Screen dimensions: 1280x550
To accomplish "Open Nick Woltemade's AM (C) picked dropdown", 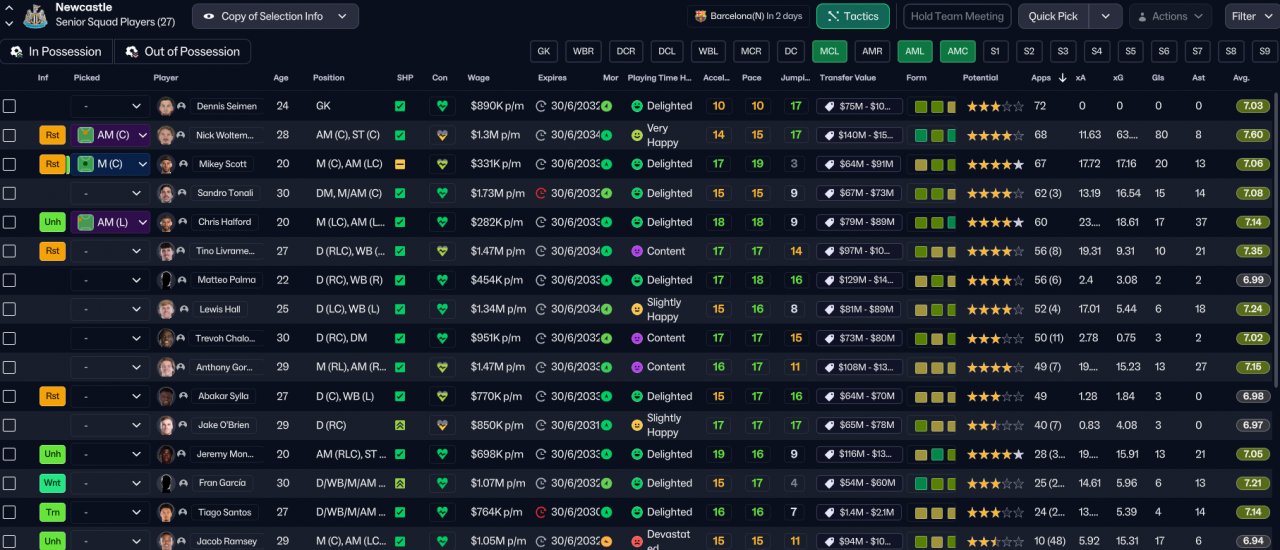I will point(110,135).
